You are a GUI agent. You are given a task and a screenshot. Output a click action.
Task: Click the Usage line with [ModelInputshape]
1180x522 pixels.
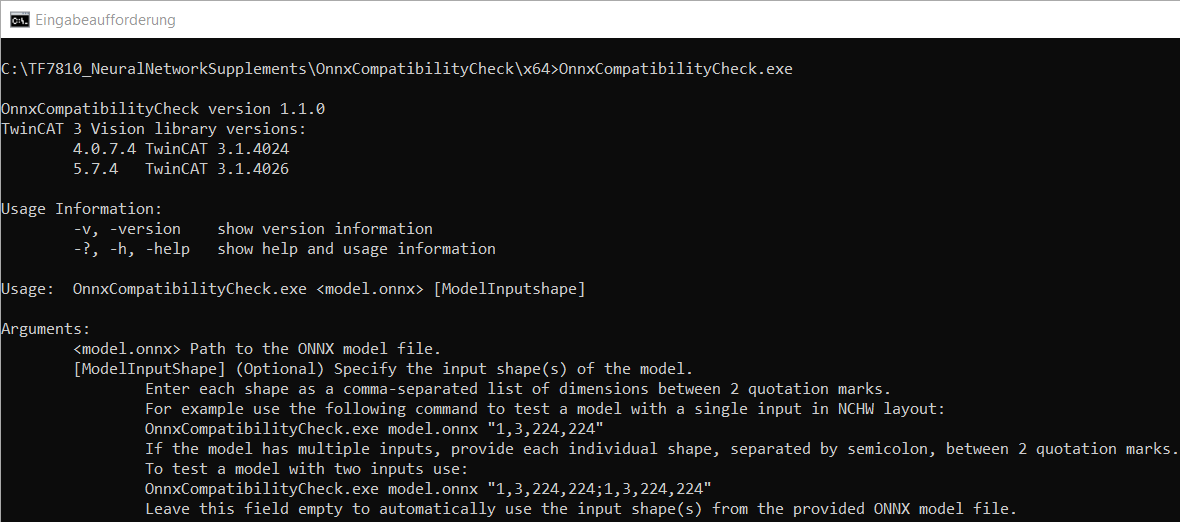329,289
